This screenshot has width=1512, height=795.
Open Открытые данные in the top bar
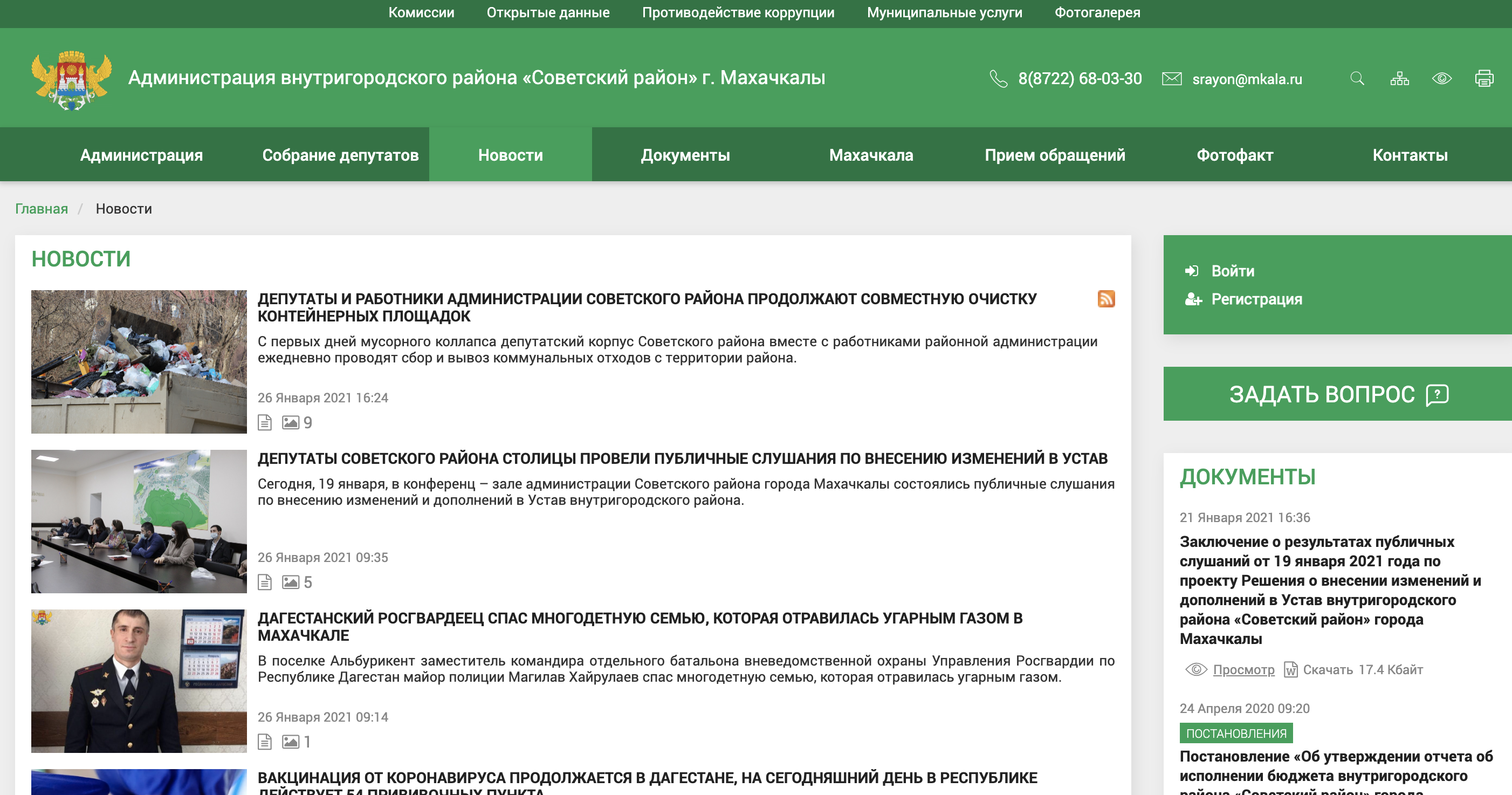(548, 12)
